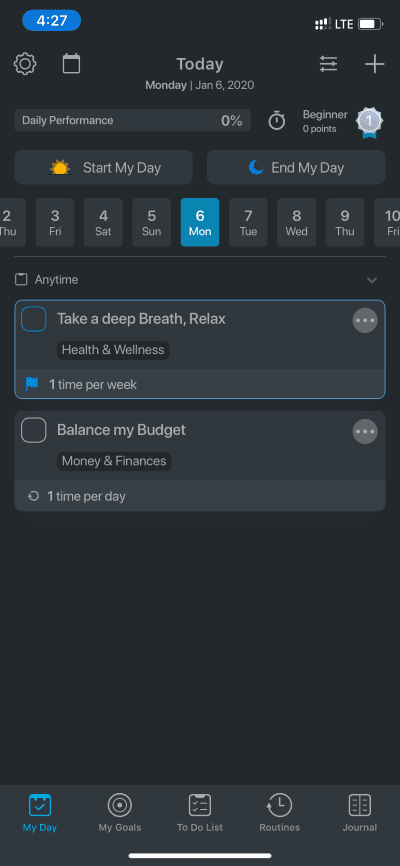400x866 pixels.
Task: Open options for Balance my Budget task
Action: pos(365,431)
